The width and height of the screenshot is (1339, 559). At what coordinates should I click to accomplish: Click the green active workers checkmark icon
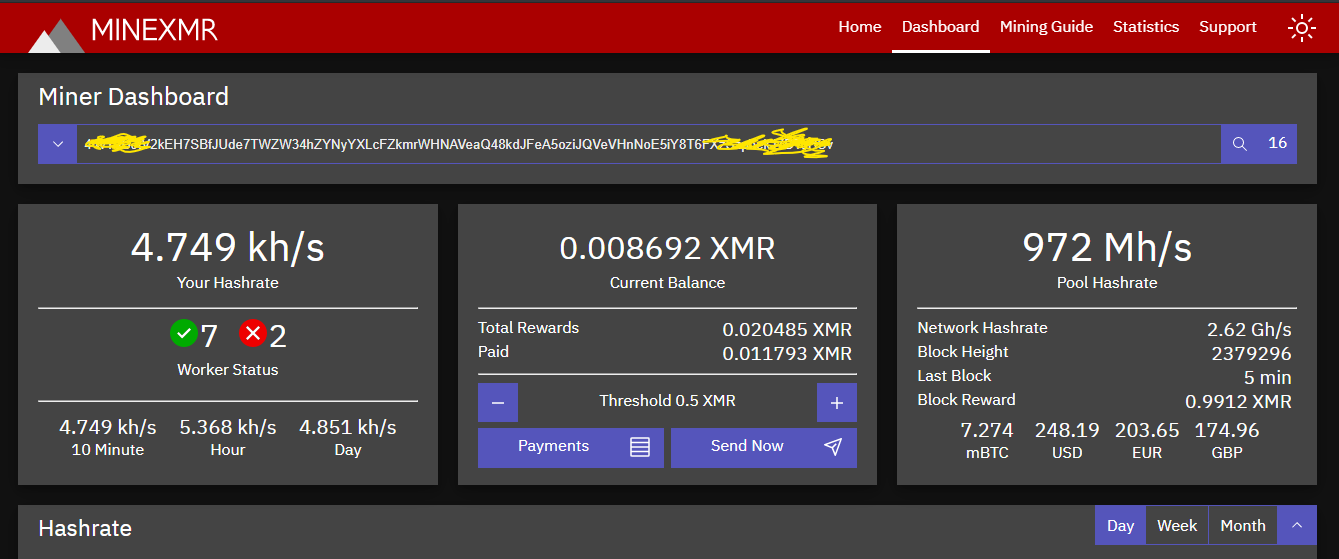pyautogui.click(x=183, y=334)
